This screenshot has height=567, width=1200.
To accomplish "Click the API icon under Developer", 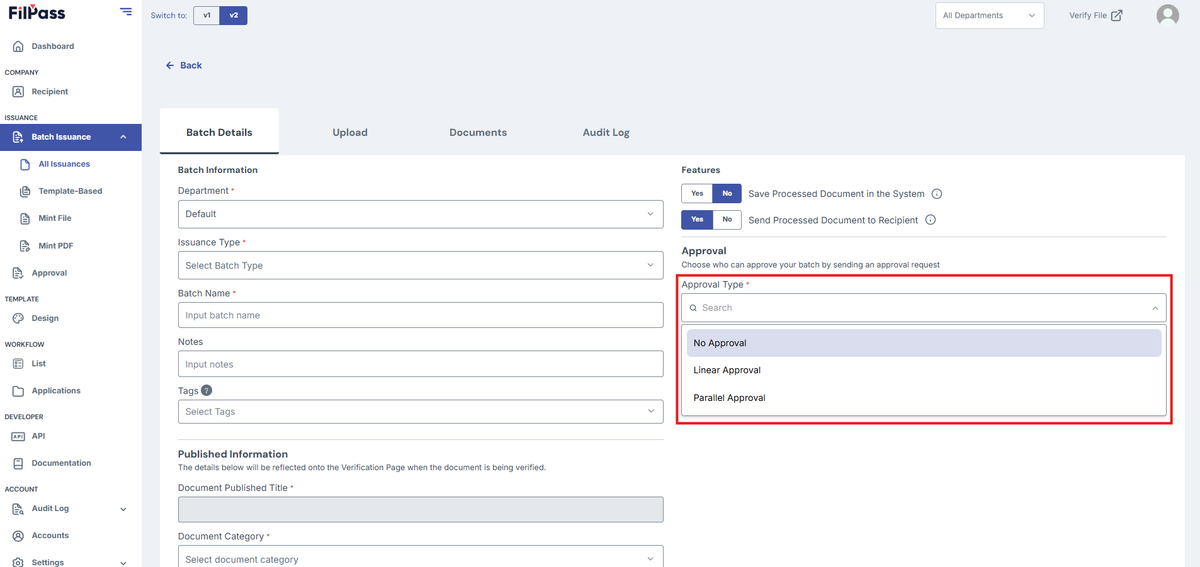I will point(18,436).
